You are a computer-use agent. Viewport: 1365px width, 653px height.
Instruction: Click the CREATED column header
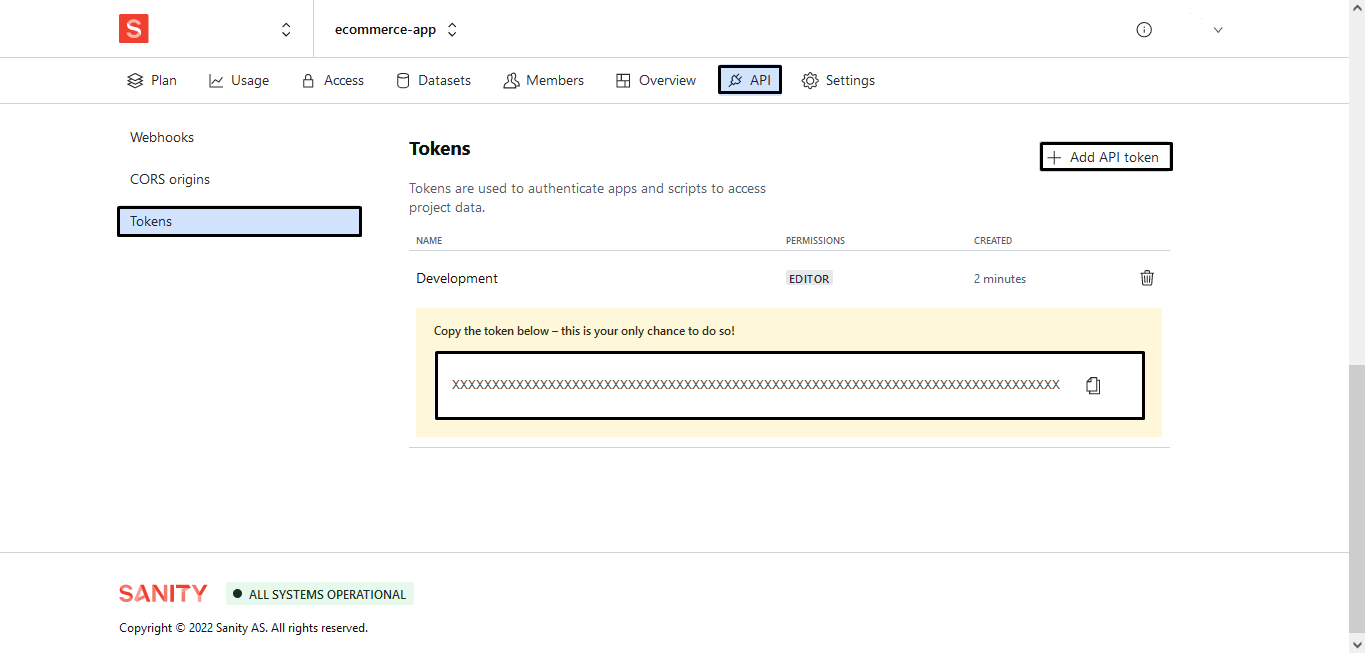[993, 241]
